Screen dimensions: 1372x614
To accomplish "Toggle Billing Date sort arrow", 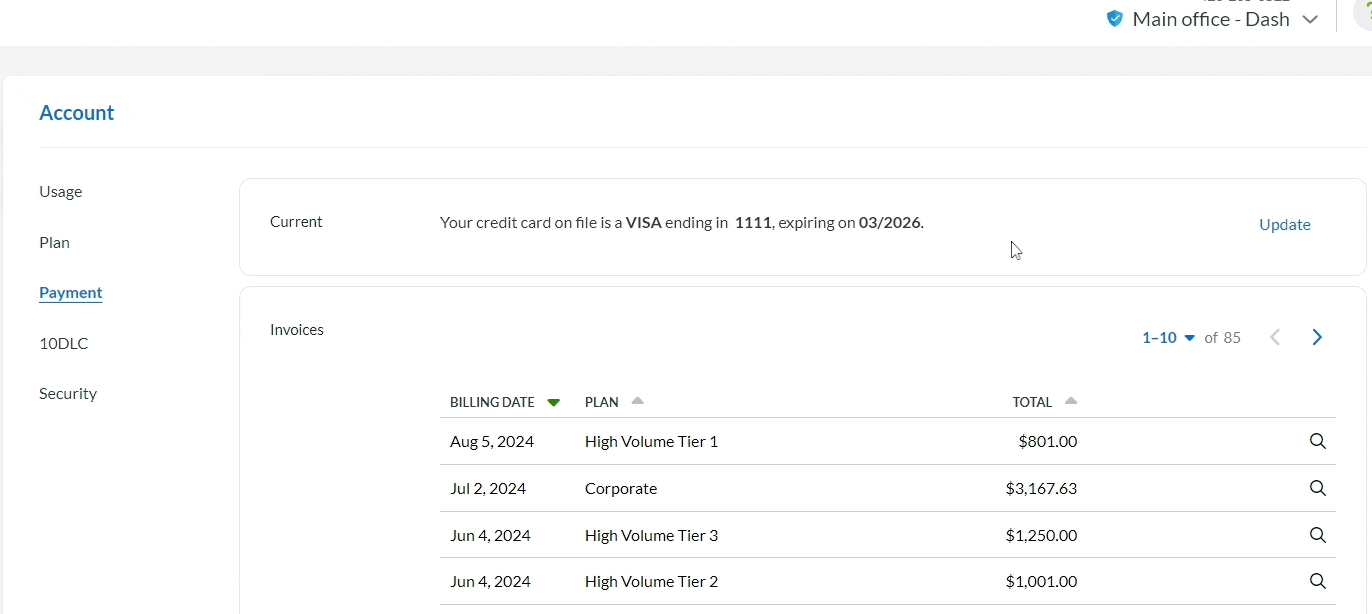I will coord(554,402).
